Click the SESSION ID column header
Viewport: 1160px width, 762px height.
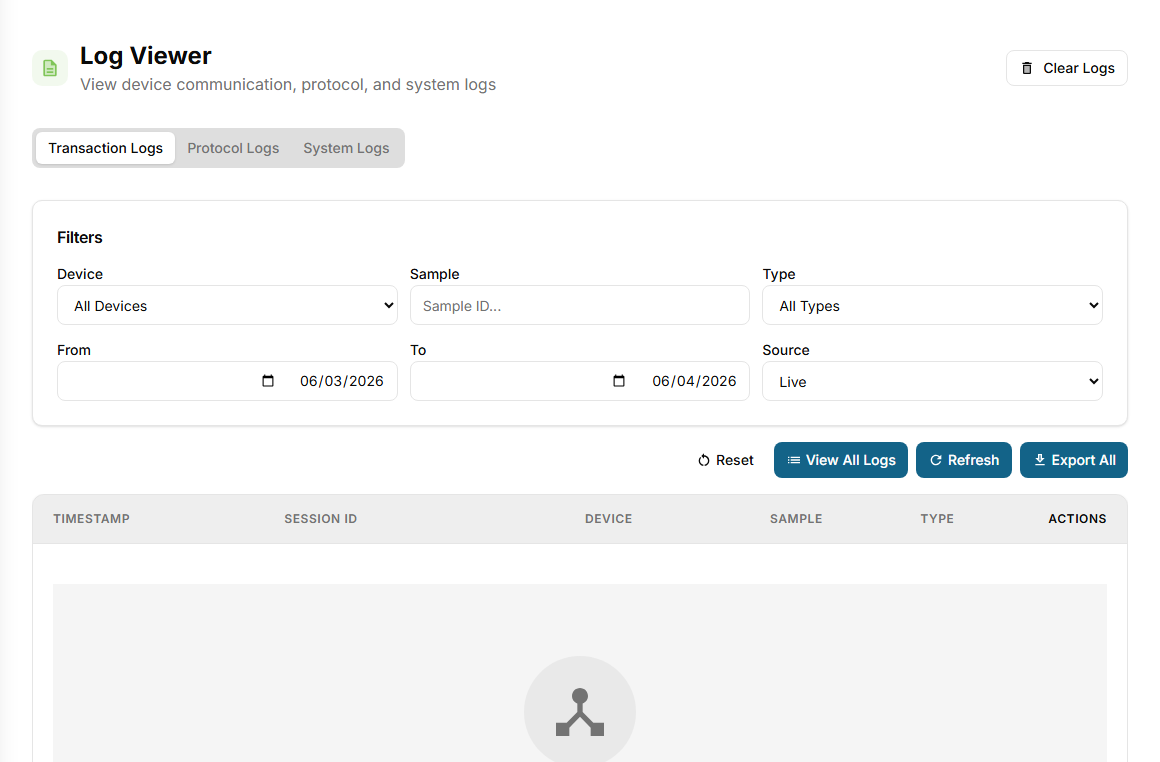click(x=320, y=519)
